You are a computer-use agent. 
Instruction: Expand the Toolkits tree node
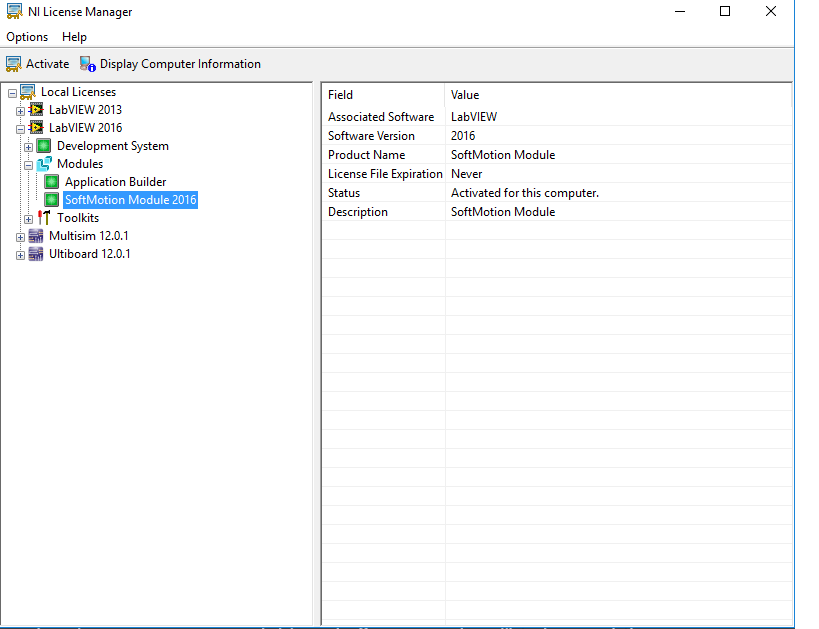pos(29,218)
